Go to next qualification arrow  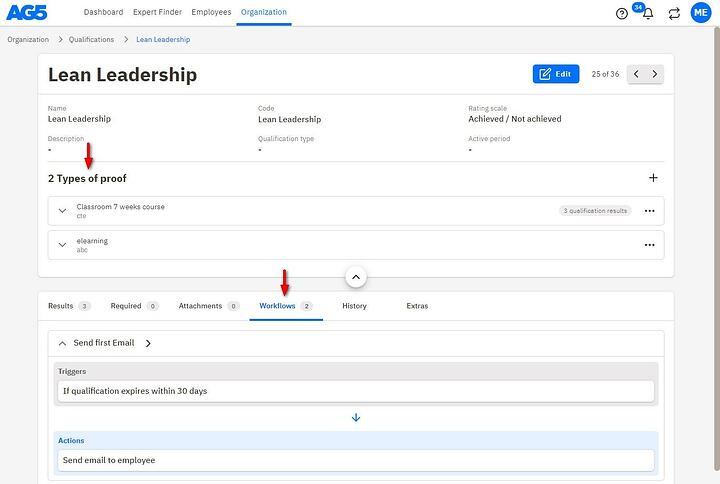tap(655, 74)
